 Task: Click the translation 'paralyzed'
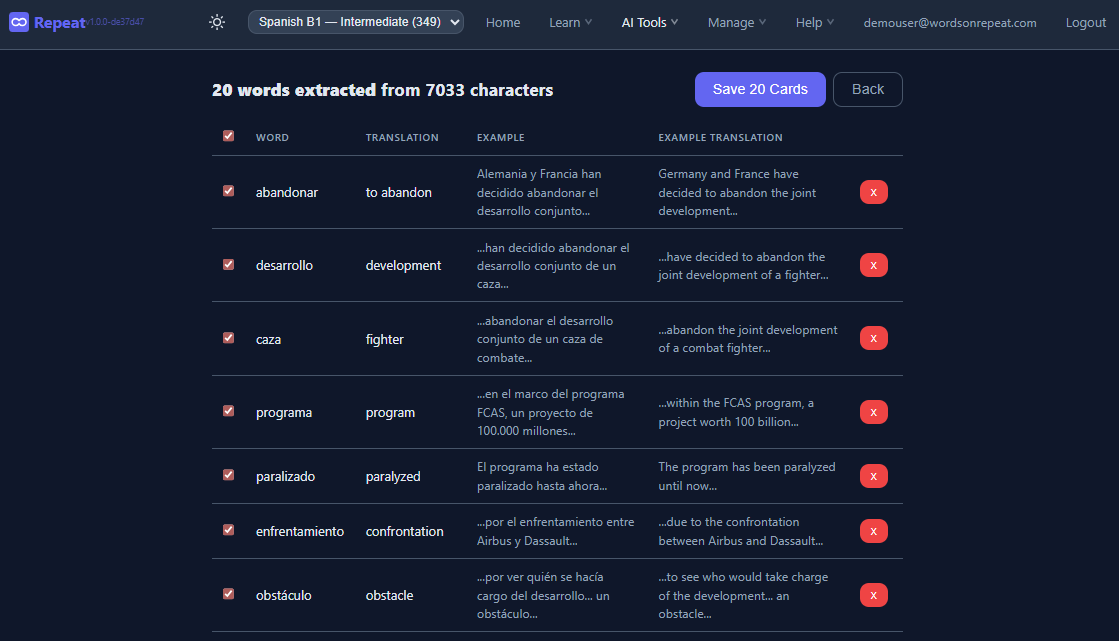point(393,476)
